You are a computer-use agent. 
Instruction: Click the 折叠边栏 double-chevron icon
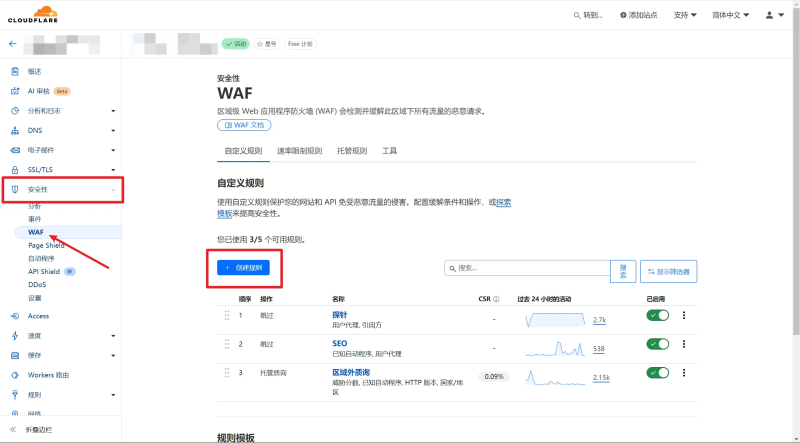(x=13, y=430)
